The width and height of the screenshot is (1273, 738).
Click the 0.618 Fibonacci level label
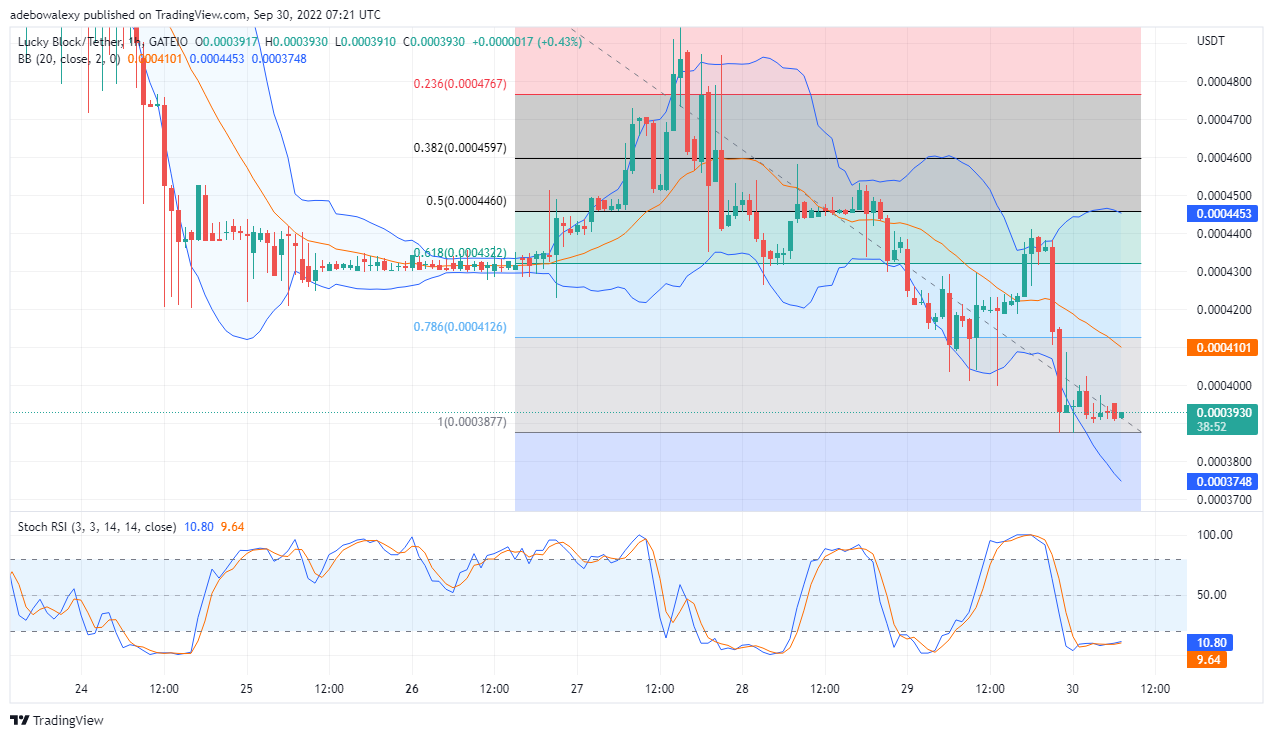(x=460, y=253)
